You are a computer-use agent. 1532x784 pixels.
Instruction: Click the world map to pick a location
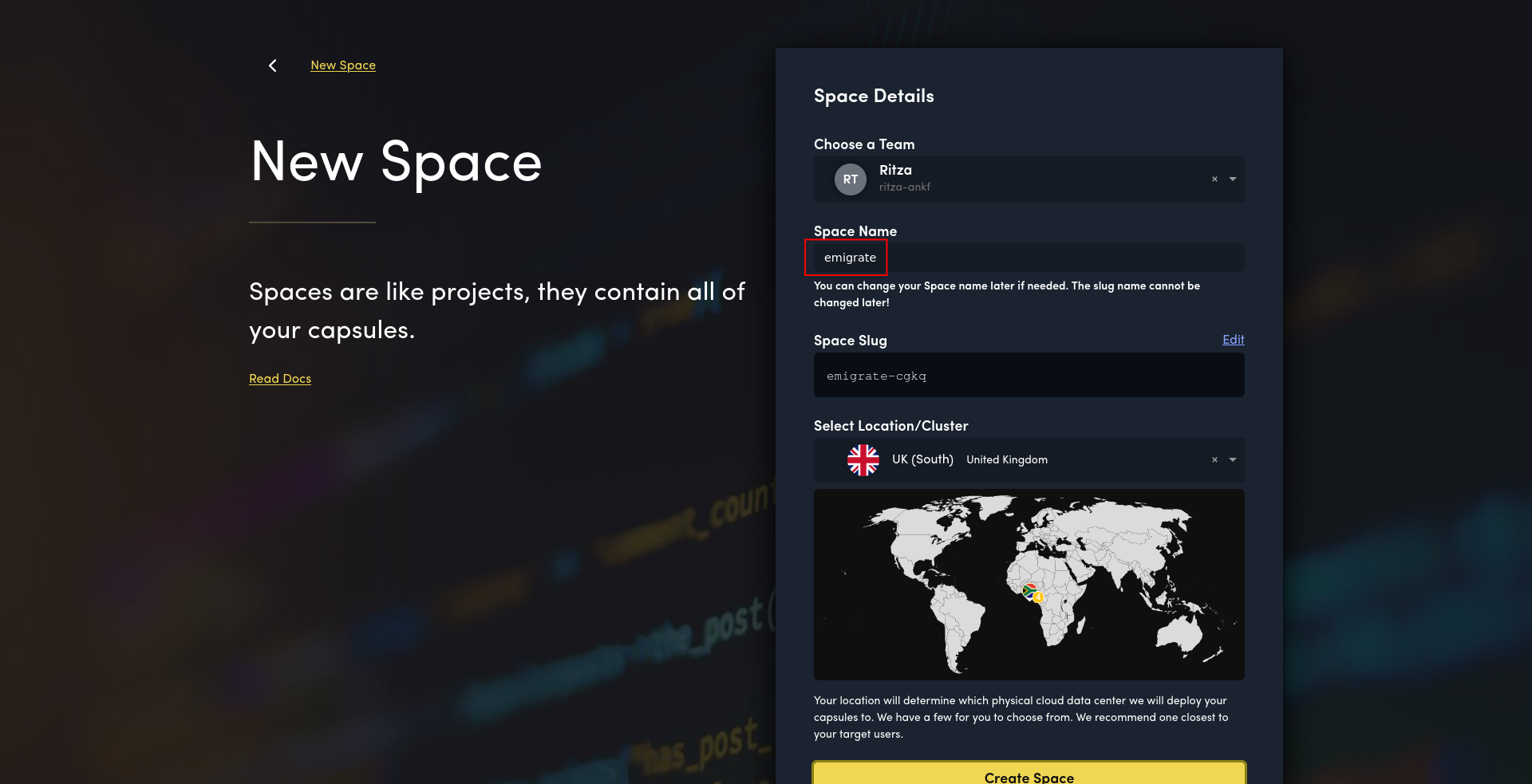1029,585
